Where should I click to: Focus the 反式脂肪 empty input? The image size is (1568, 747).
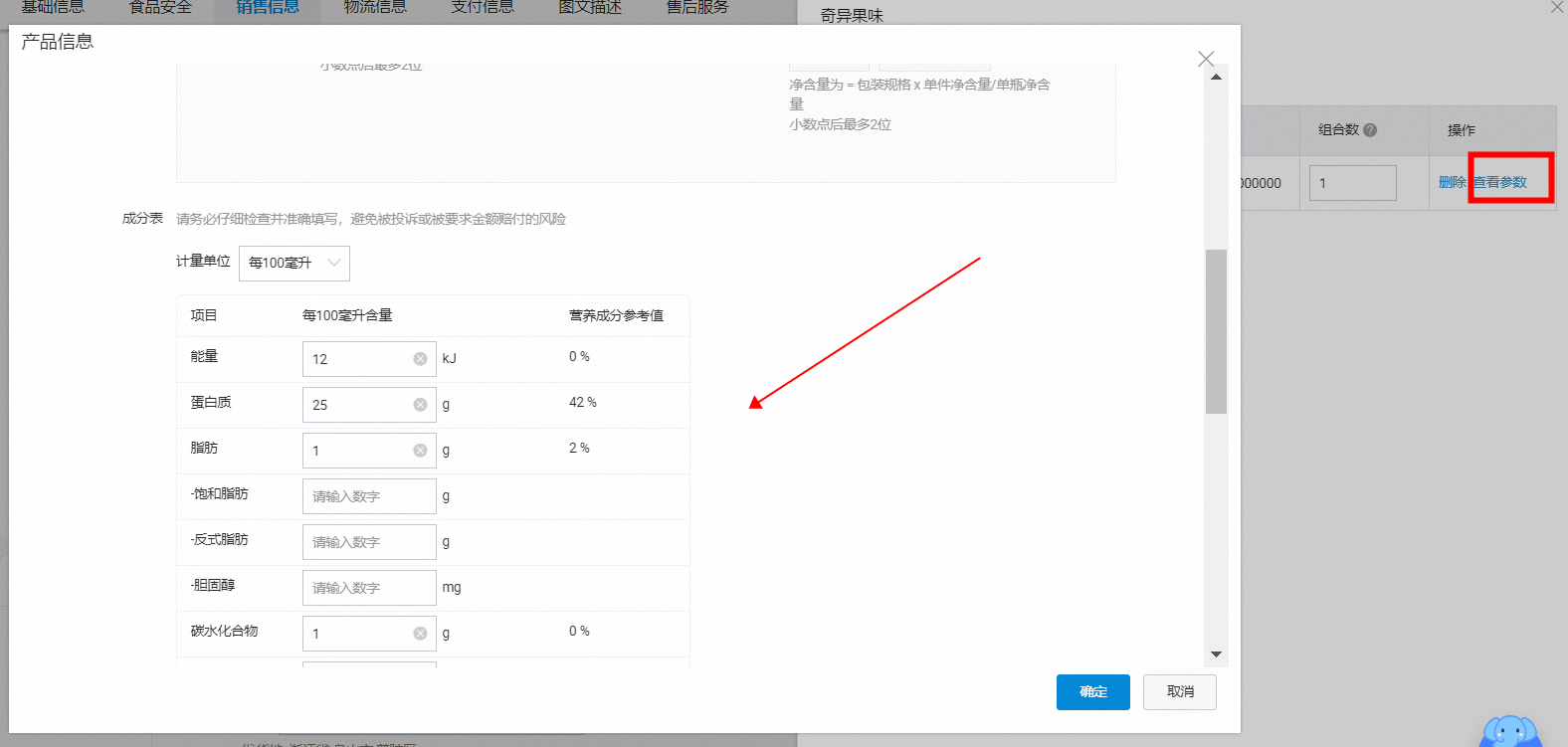click(369, 542)
